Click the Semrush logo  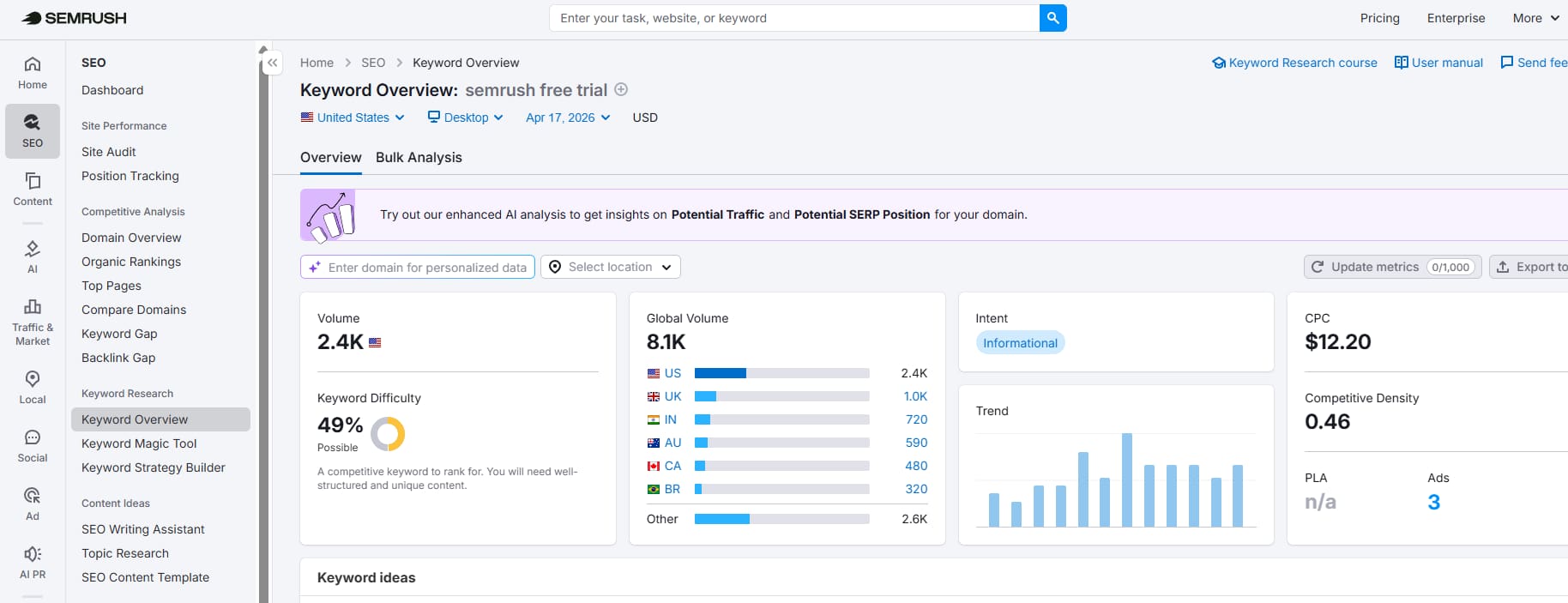pos(74,18)
